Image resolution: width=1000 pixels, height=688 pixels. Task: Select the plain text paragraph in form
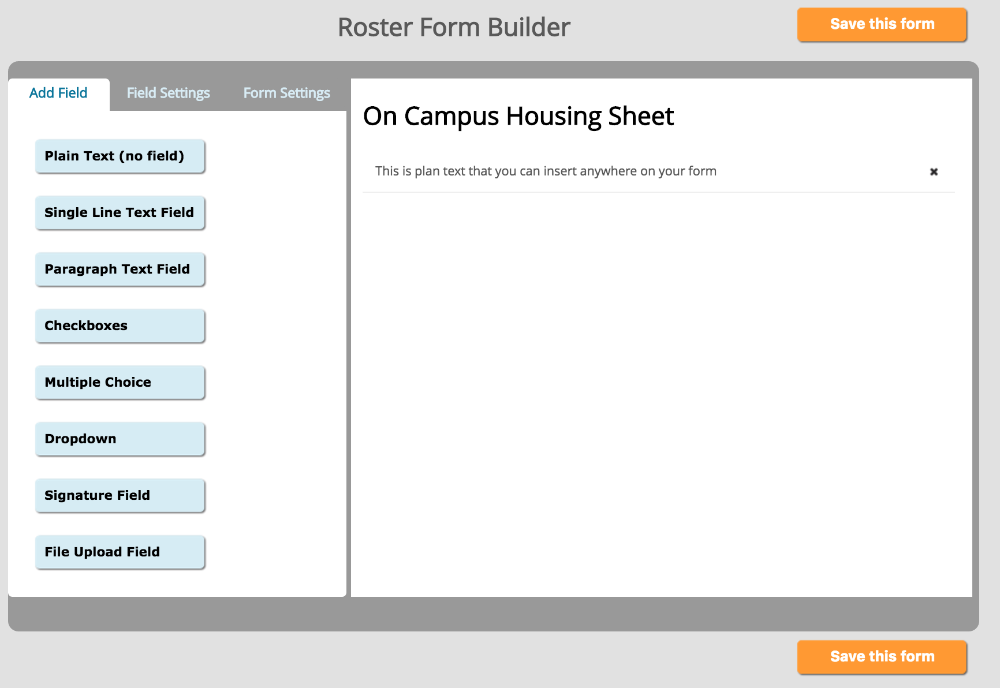546,171
